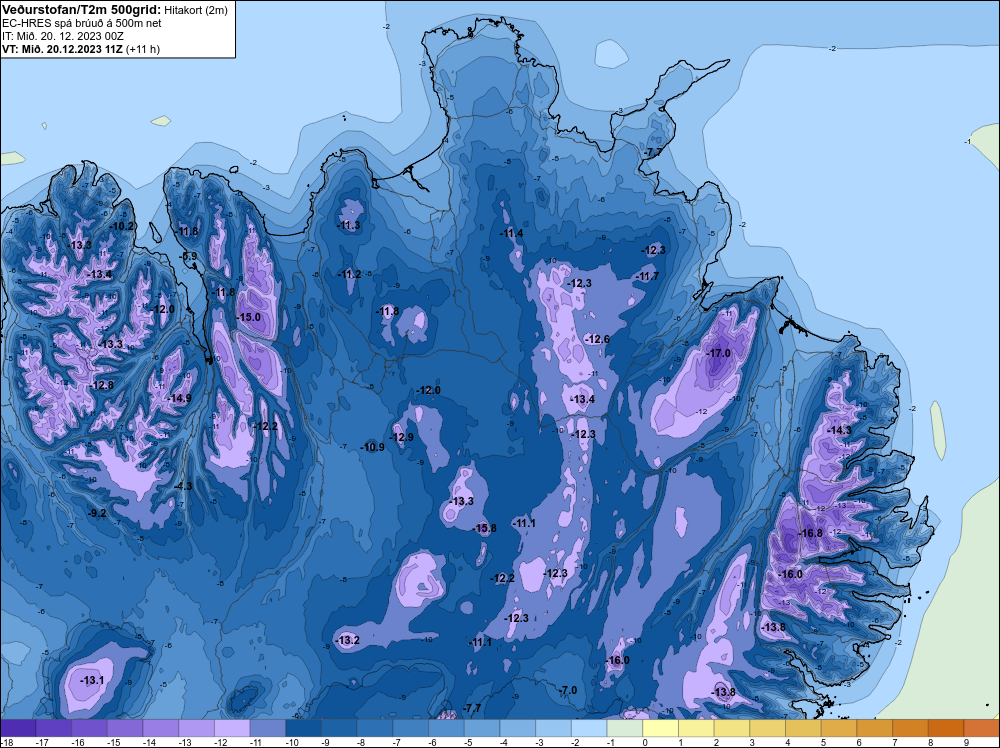Click the -9.2 temperature label

point(98,513)
